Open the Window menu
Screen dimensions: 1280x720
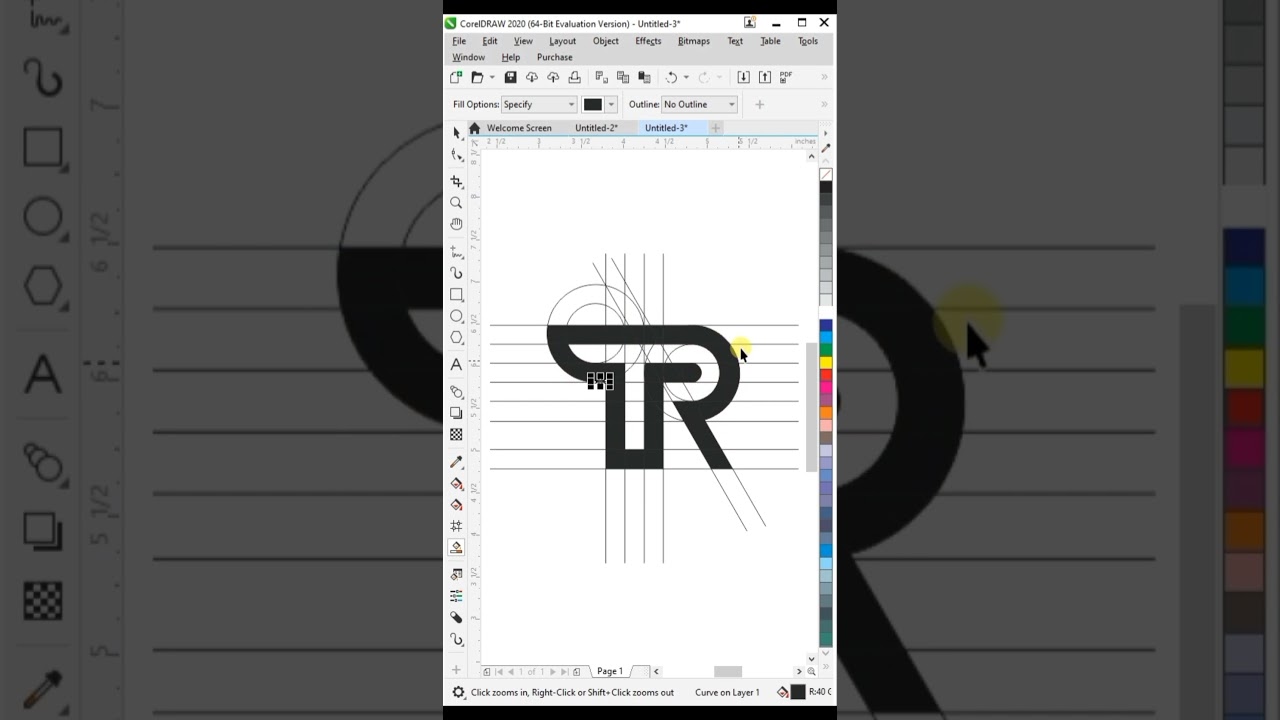468,57
